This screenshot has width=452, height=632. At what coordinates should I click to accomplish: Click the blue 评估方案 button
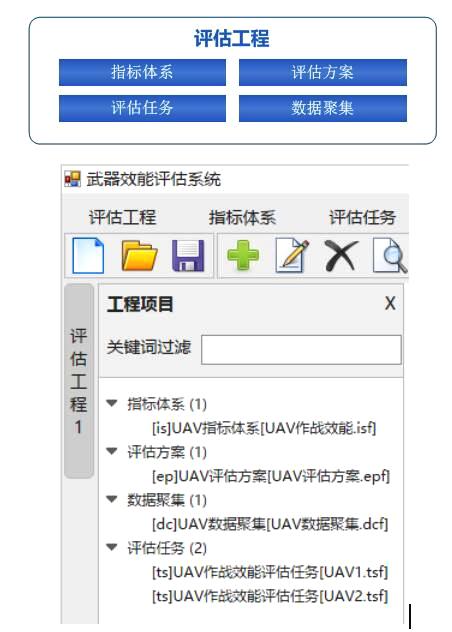tap(323, 73)
